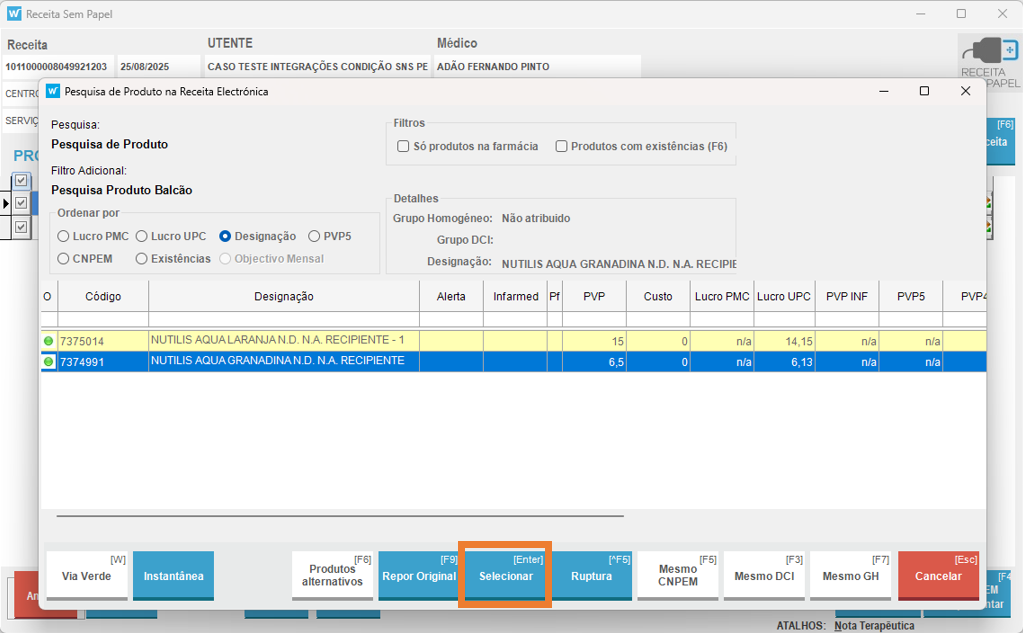Show products with Mesmo CNPEM
Screen dimensions: 1023x633
(x=678, y=576)
